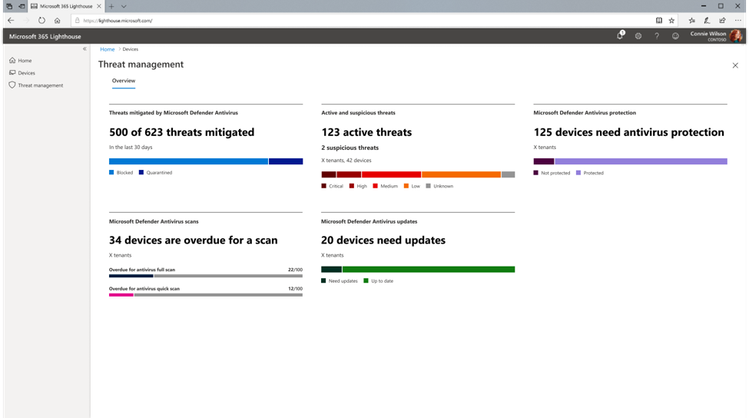Click '125 devices need antivirus protection' heading
This screenshot has width=749, height=418.
pos(629,132)
